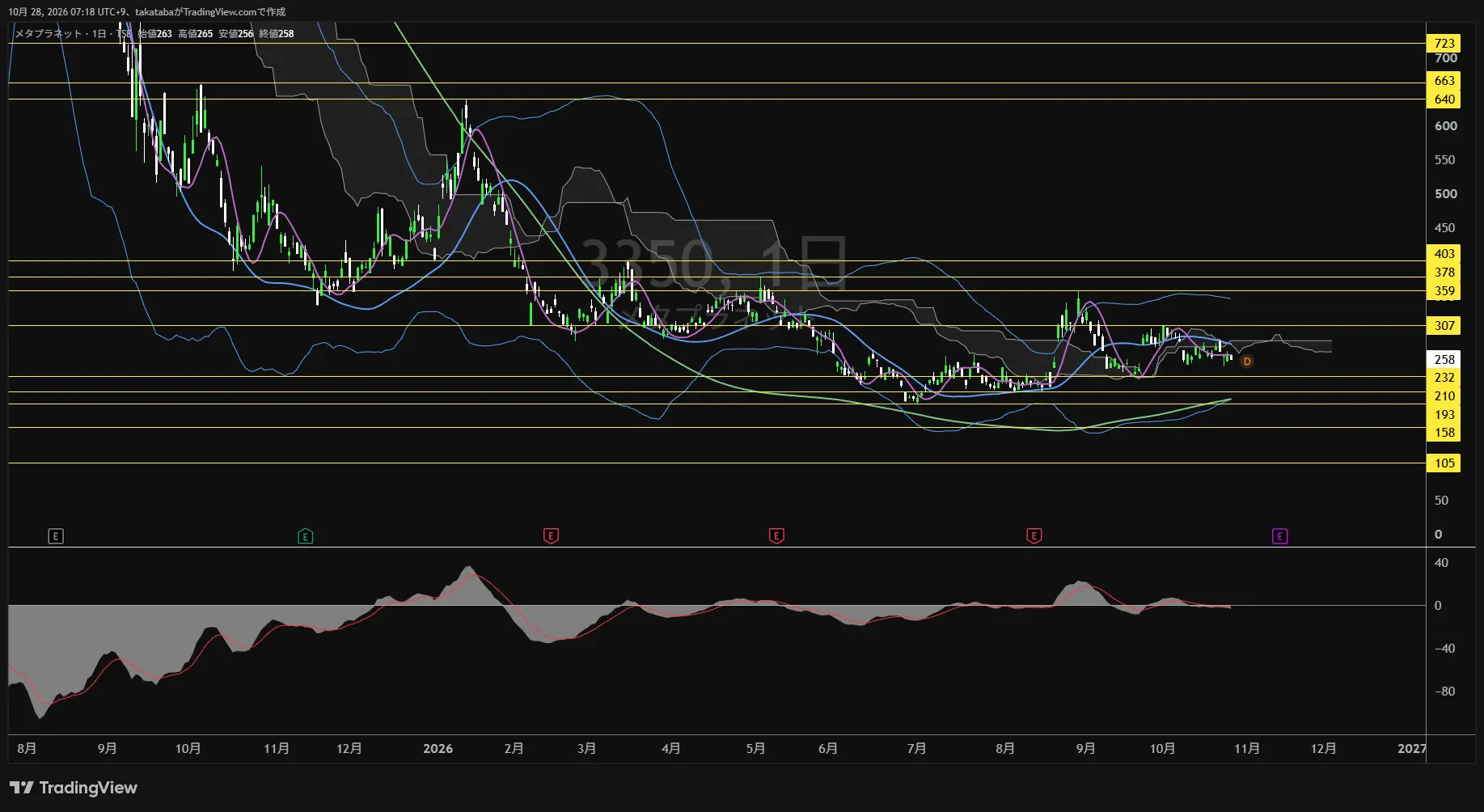Select the 663 yellow price label
This screenshot has height=812, width=1484.
tap(1444, 81)
